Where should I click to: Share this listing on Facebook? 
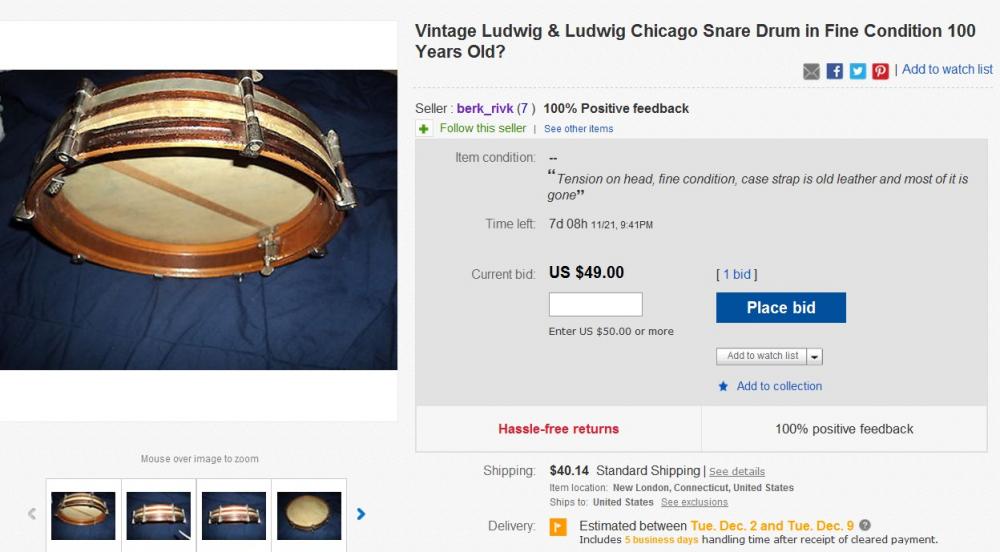[835, 71]
